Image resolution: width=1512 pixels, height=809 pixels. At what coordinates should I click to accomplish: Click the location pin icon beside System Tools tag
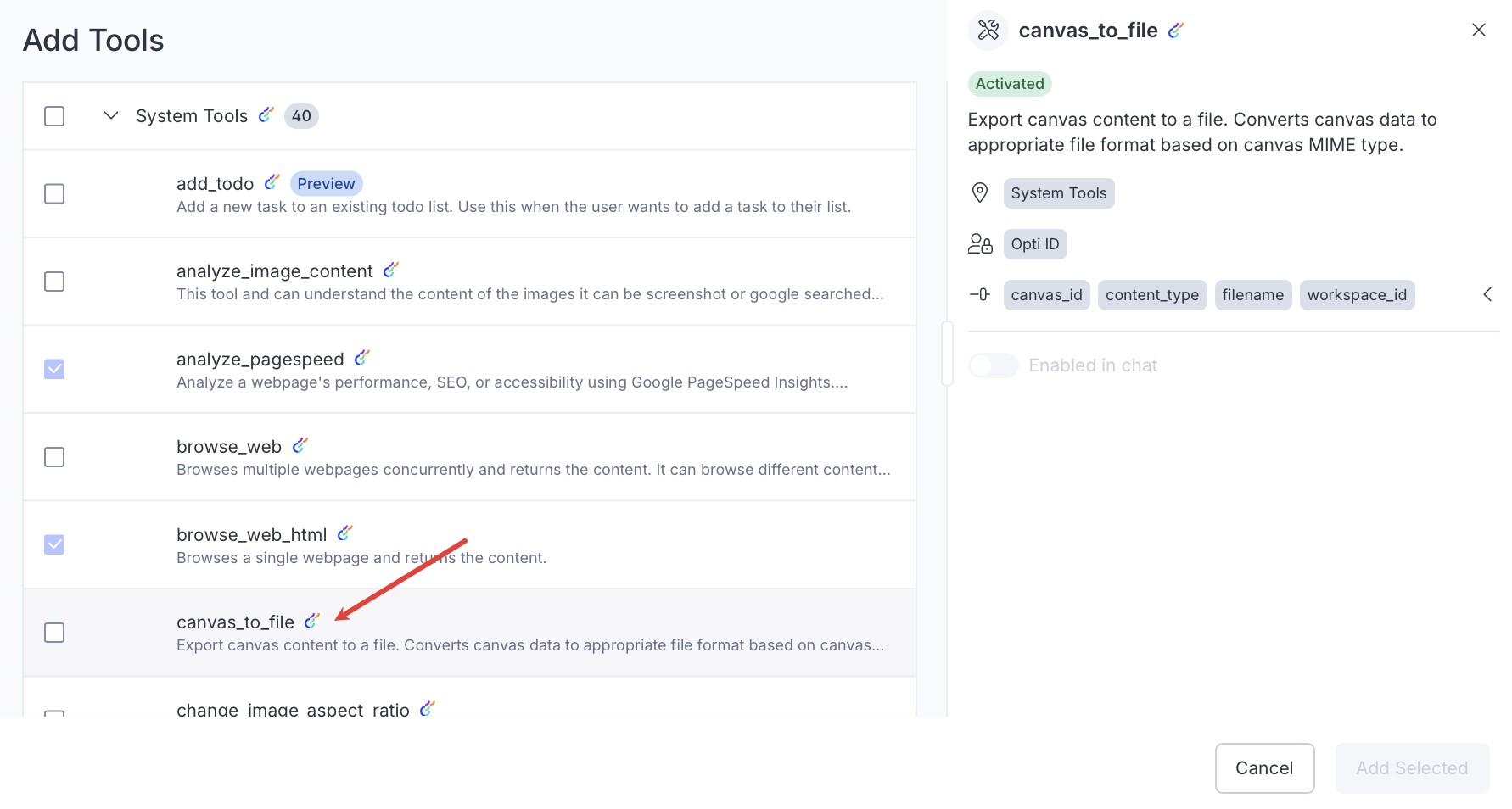point(979,193)
